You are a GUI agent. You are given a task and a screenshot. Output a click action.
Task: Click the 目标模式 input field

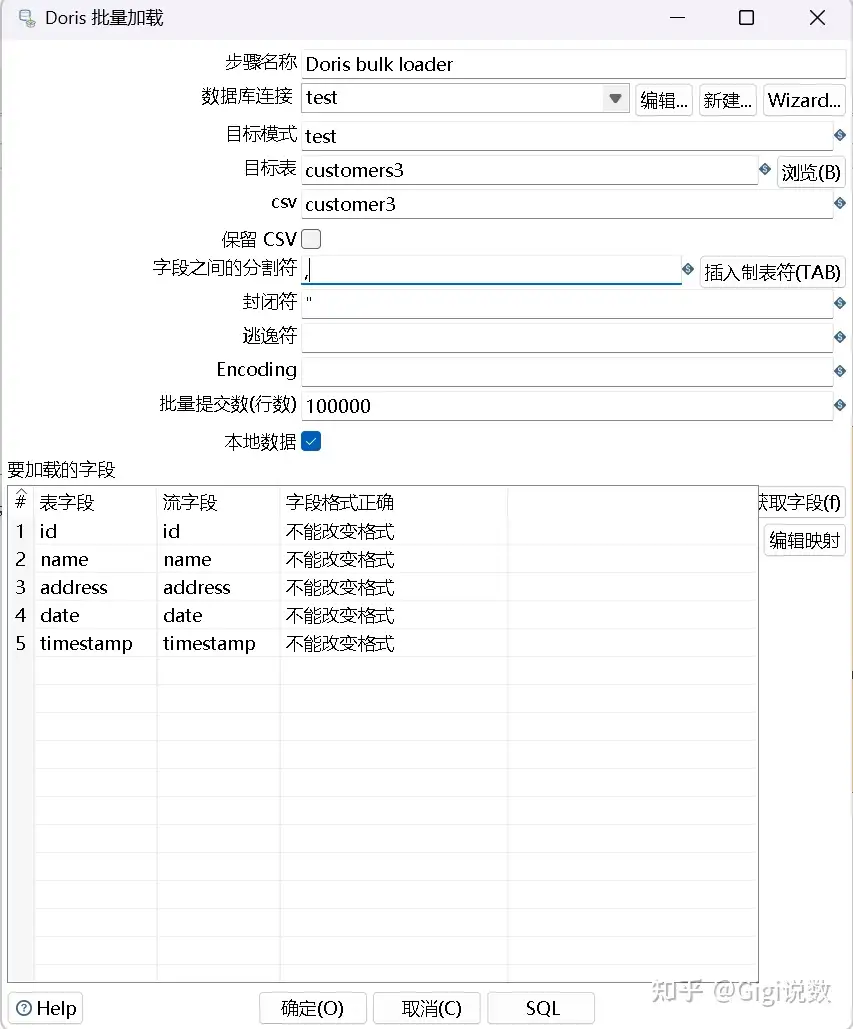pos(567,136)
